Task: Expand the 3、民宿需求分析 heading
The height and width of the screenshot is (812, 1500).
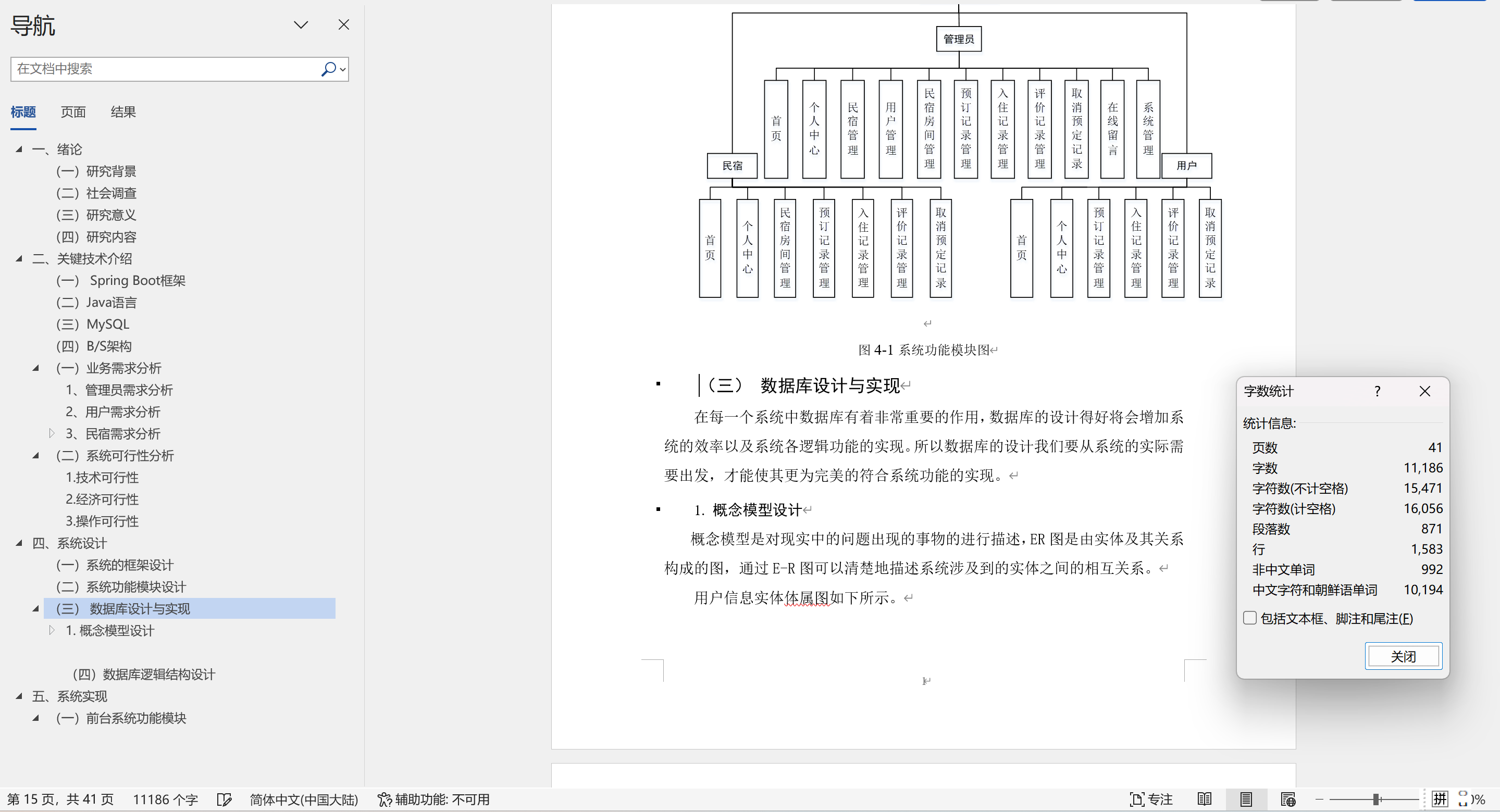Action: 52,434
